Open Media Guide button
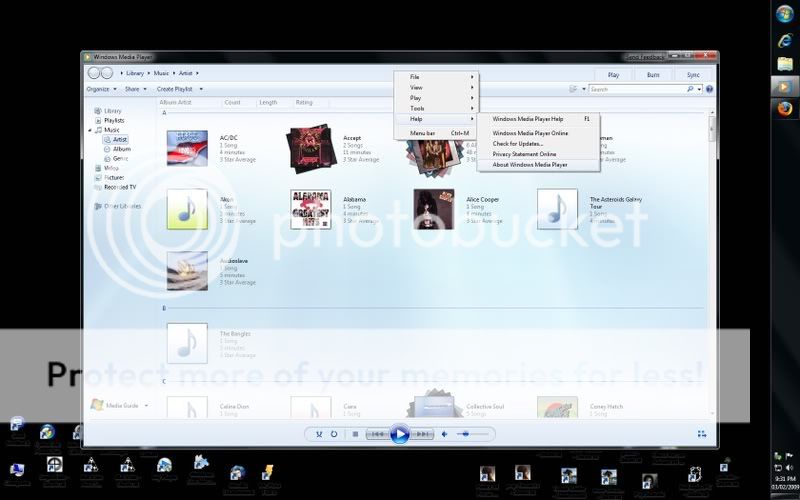Image resolution: width=800 pixels, height=500 pixels. pyautogui.click(x=115, y=405)
